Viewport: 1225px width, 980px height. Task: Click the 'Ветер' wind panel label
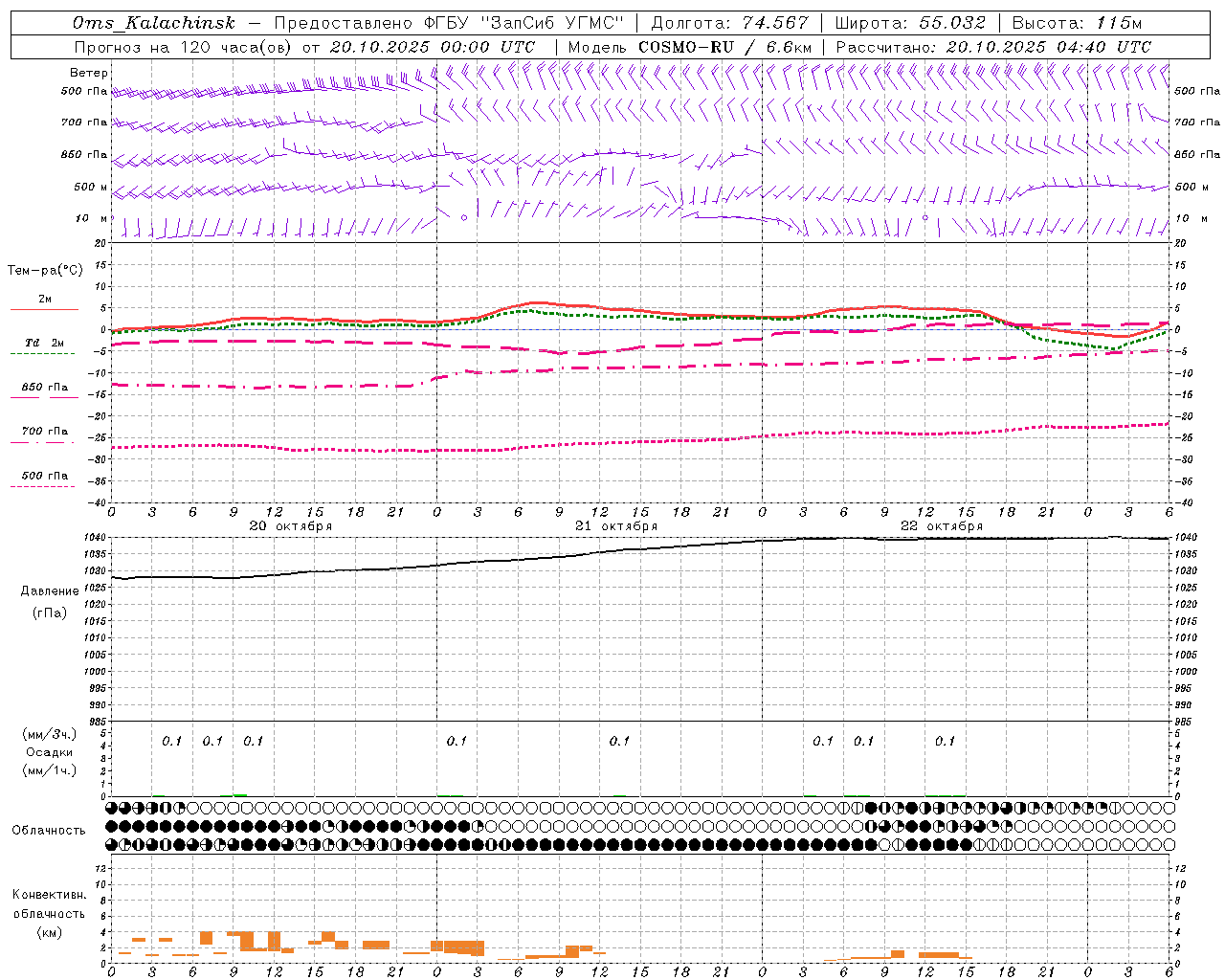tap(89, 73)
